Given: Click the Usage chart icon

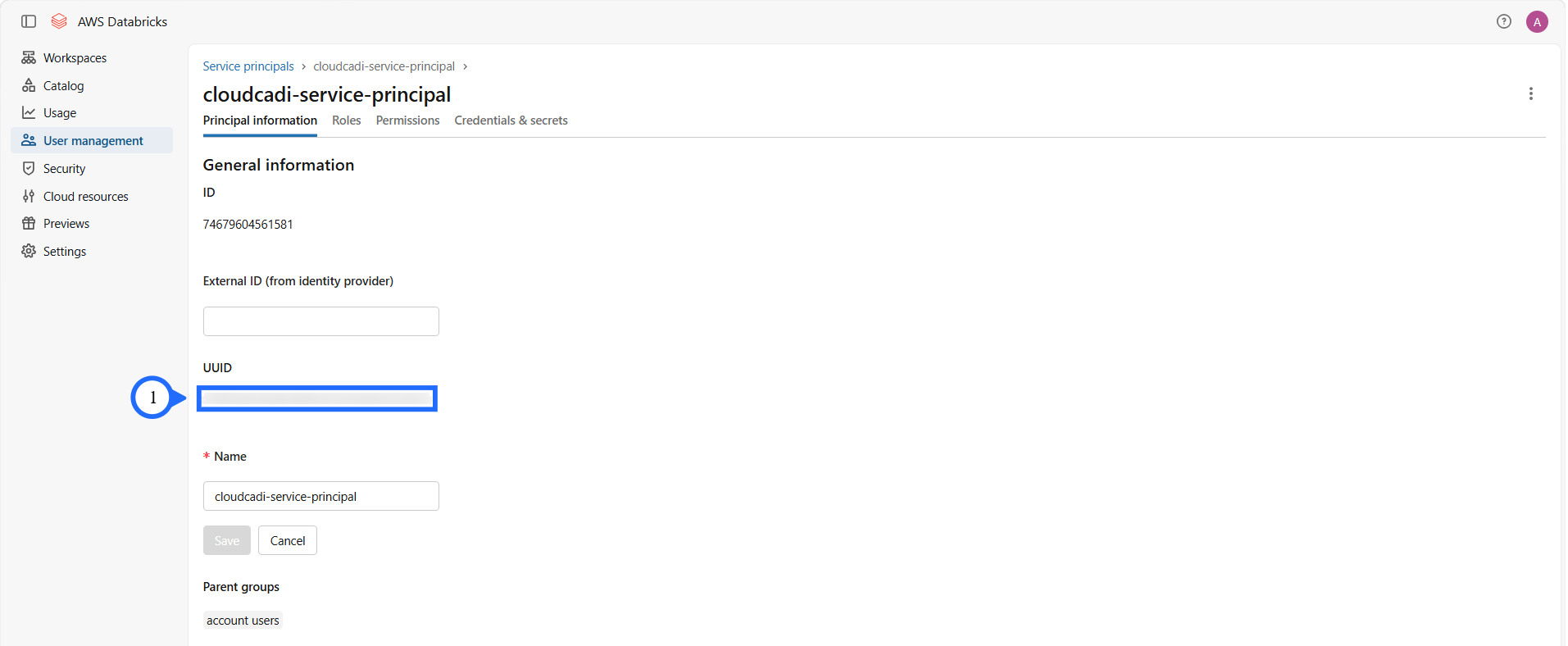Looking at the screenshot, I should coord(29,112).
